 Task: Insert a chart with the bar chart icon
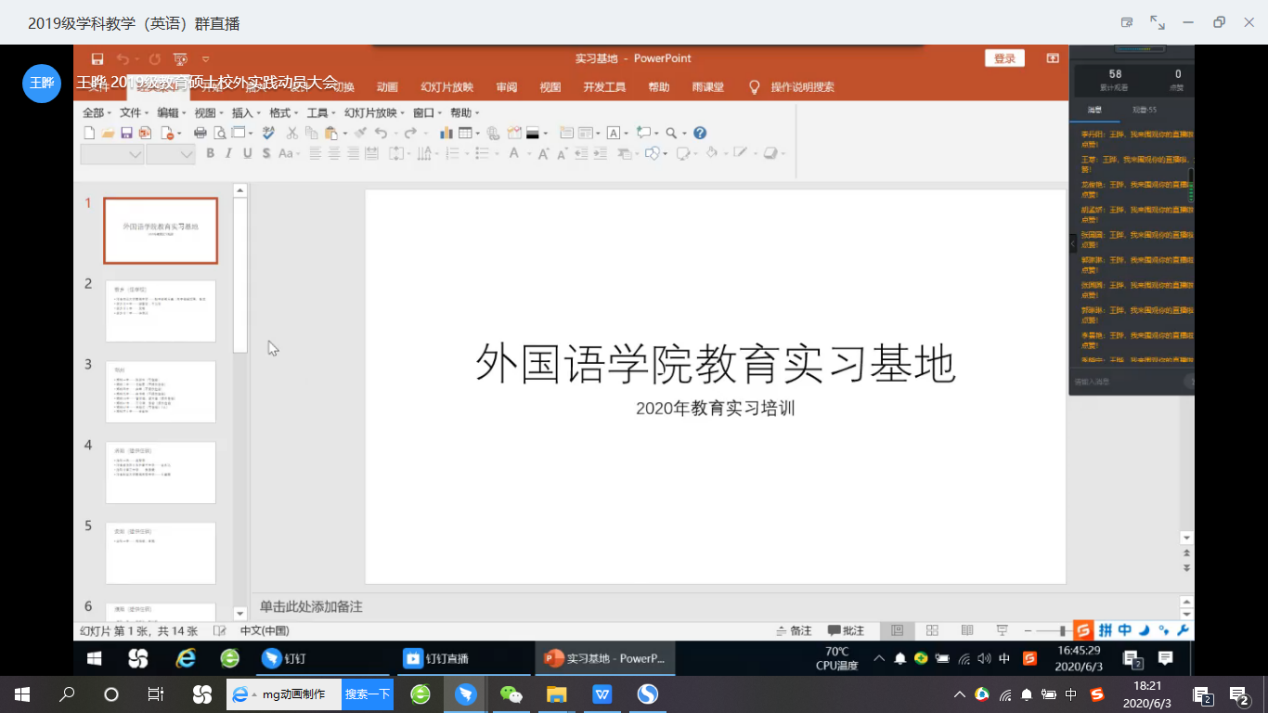446,133
